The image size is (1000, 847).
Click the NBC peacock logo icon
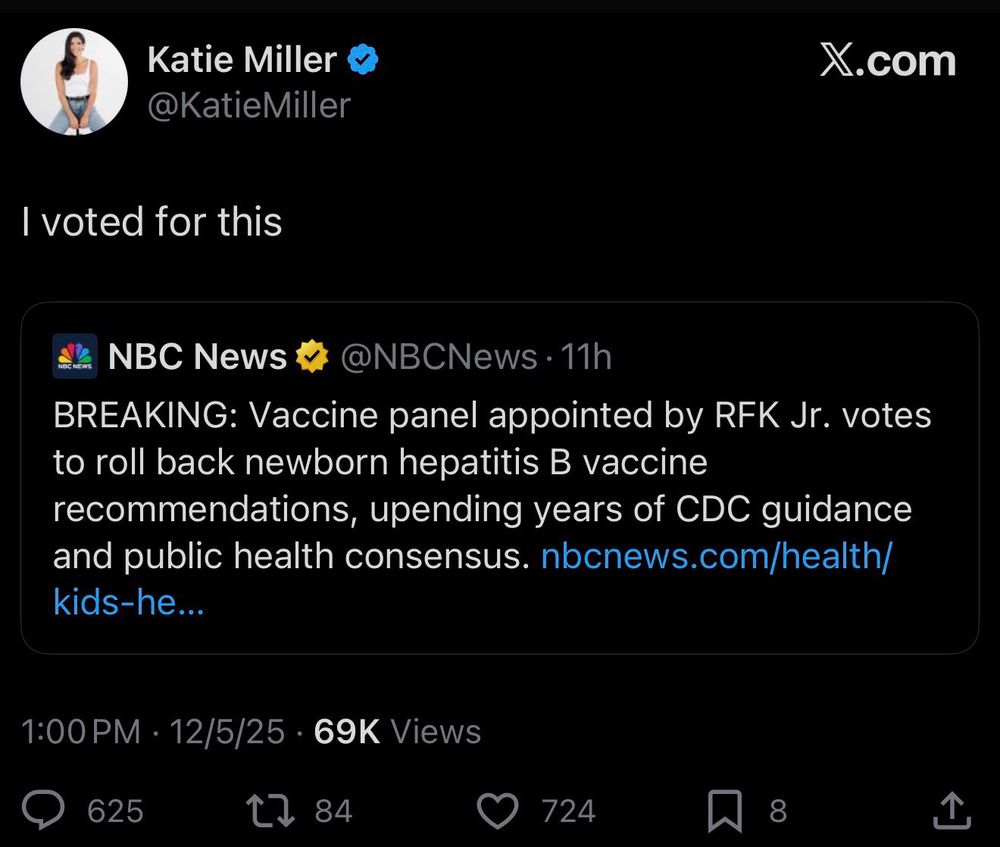click(75, 356)
